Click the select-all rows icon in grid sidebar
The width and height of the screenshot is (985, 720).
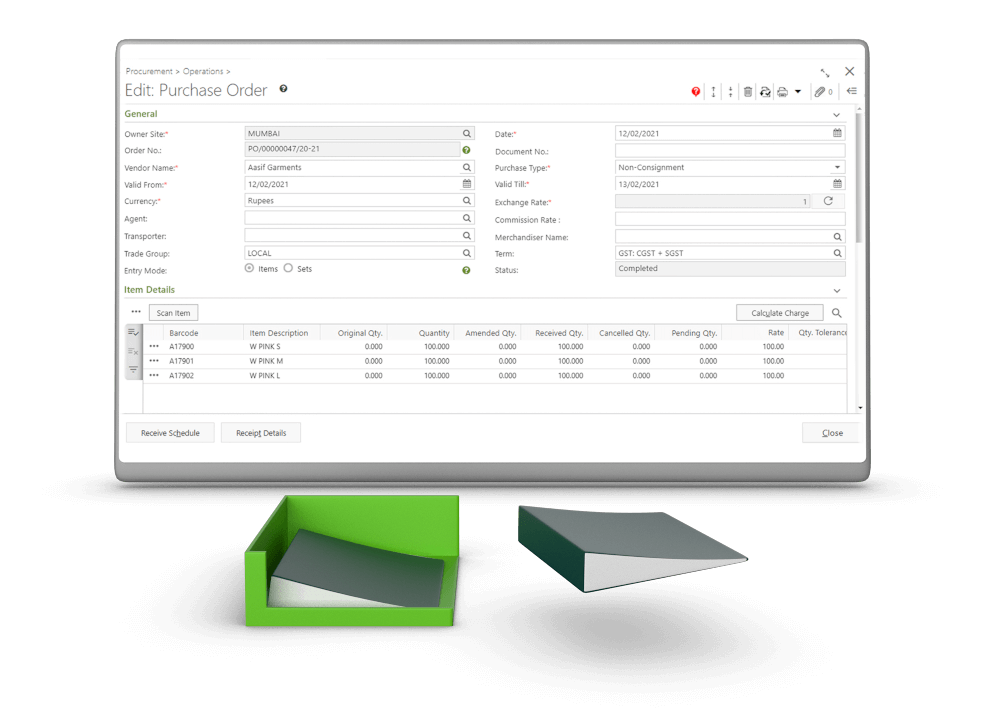coord(132,331)
